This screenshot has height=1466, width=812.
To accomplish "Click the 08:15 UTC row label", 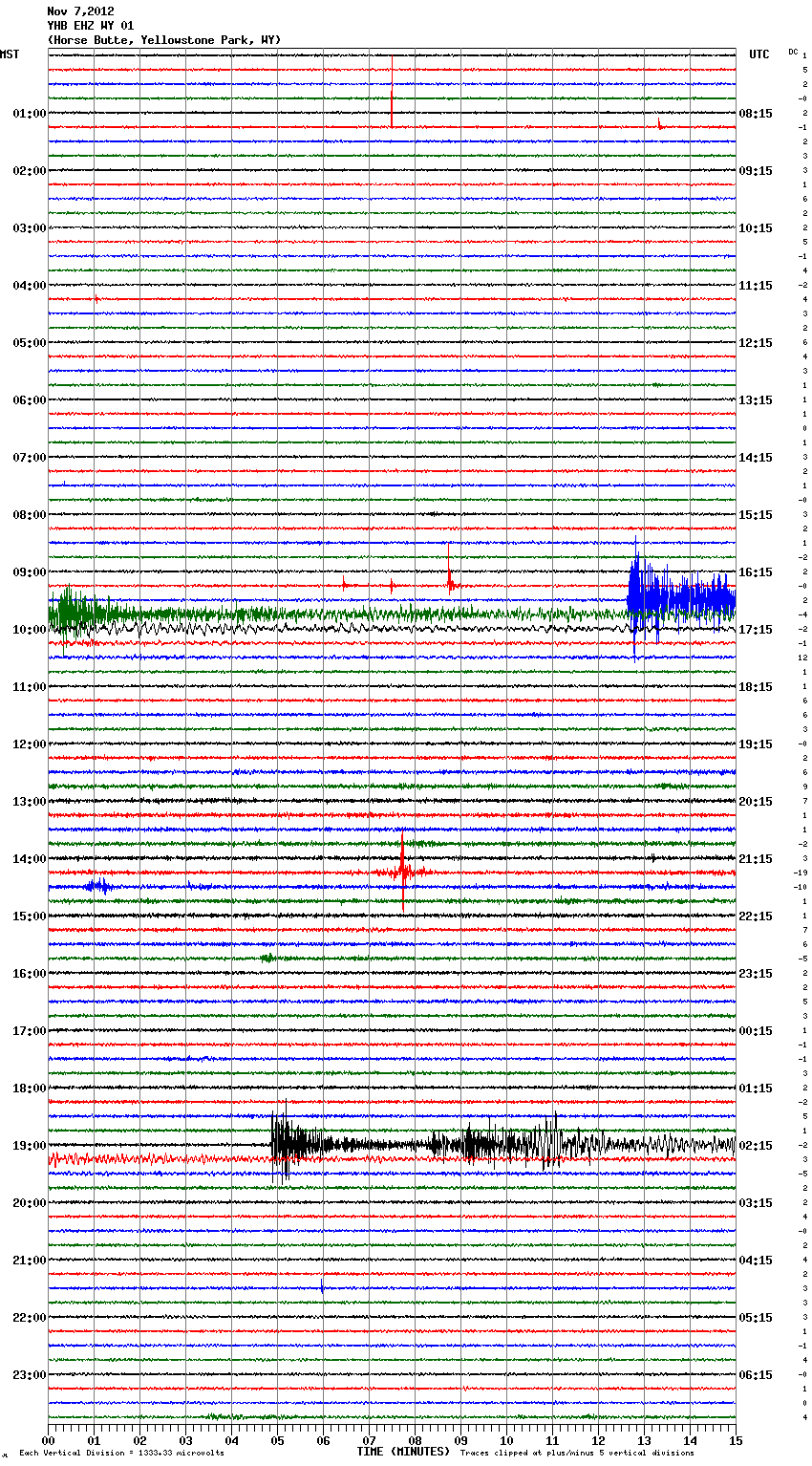I will (756, 114).
